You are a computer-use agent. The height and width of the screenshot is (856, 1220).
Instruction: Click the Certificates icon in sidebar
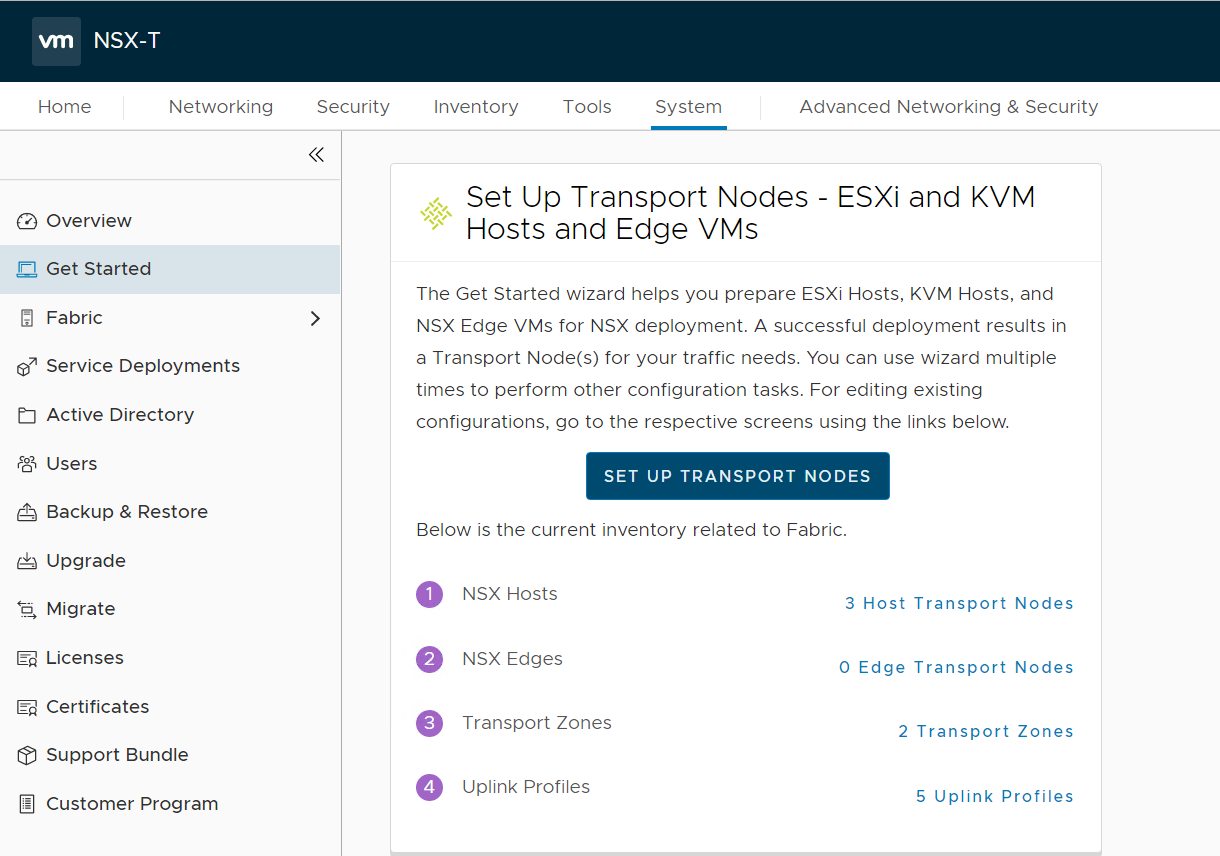[27, 707]
